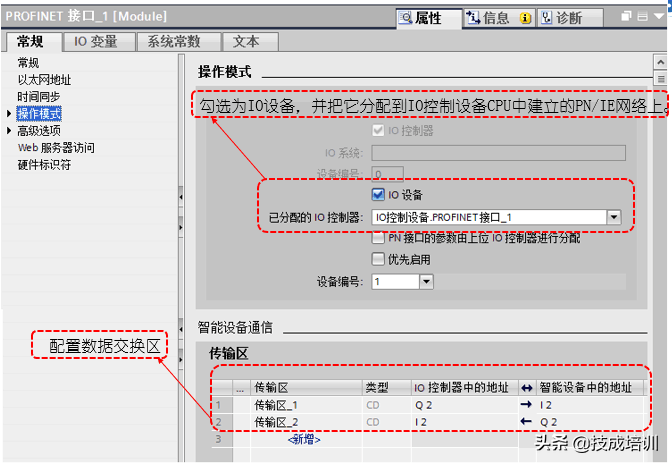Click the scroll up arrow of the vertical scrollbar
672x465 pixels.
coord(660,63)
